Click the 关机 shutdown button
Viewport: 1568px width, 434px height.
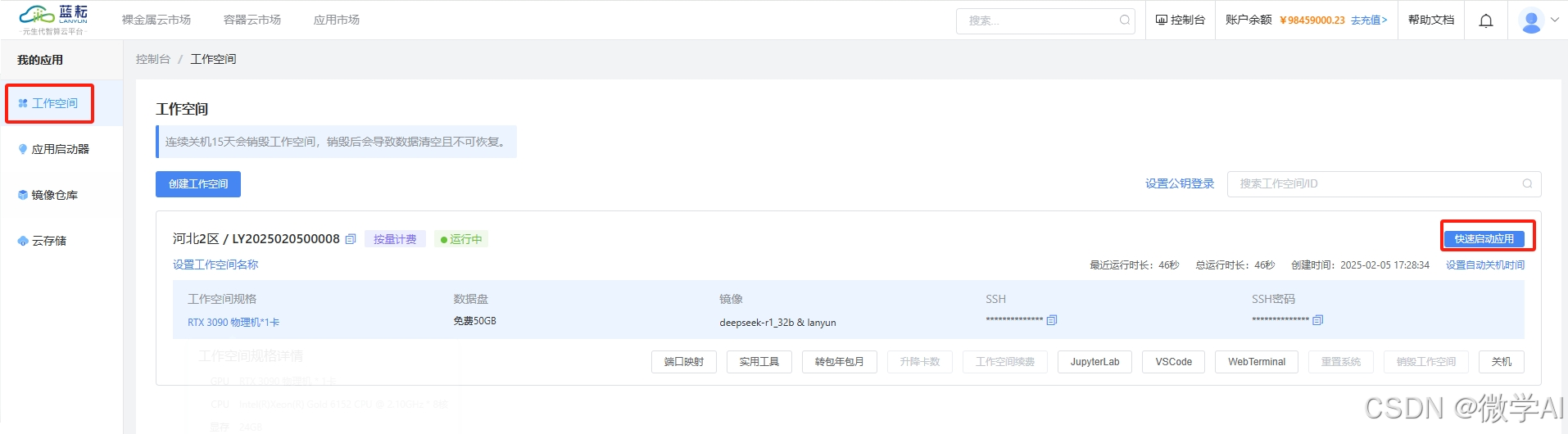[x=1502, y=362]
